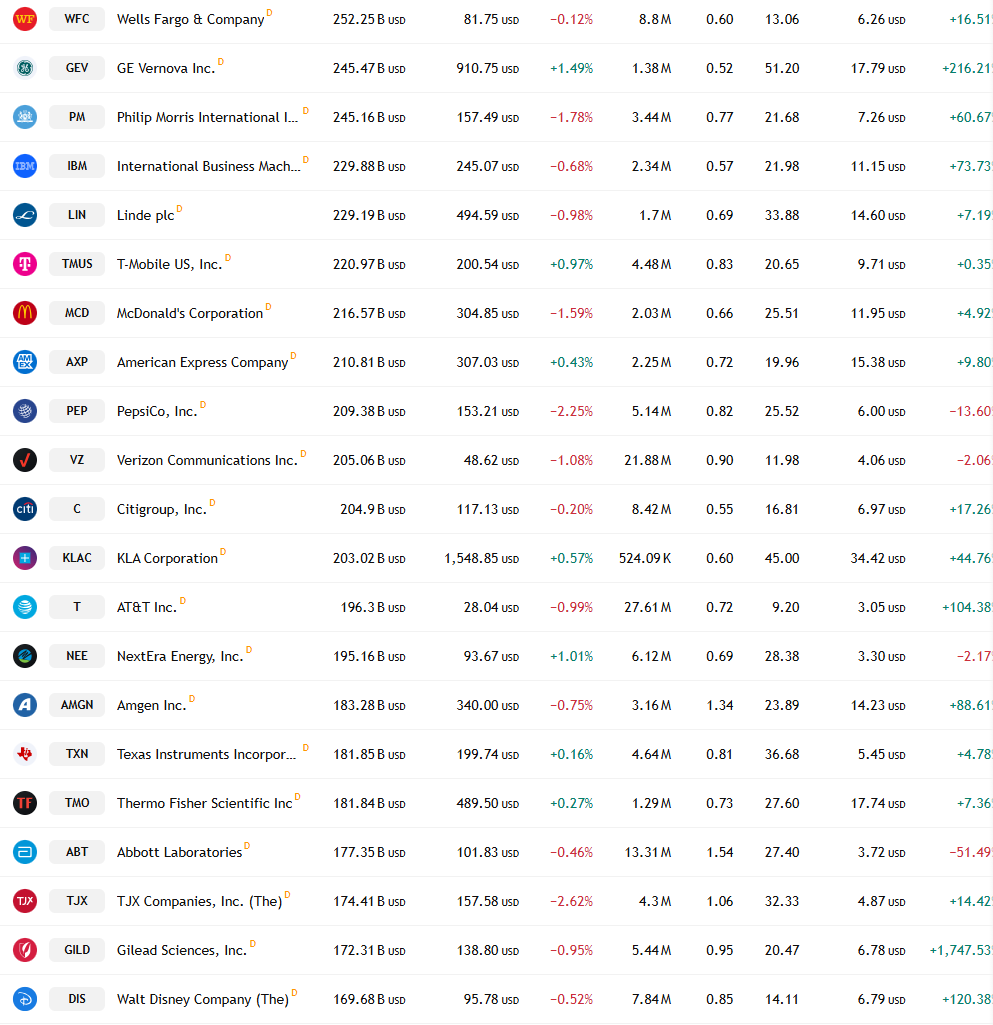
Task: Open the WFC ticker badge
Action: pos(76,19)
